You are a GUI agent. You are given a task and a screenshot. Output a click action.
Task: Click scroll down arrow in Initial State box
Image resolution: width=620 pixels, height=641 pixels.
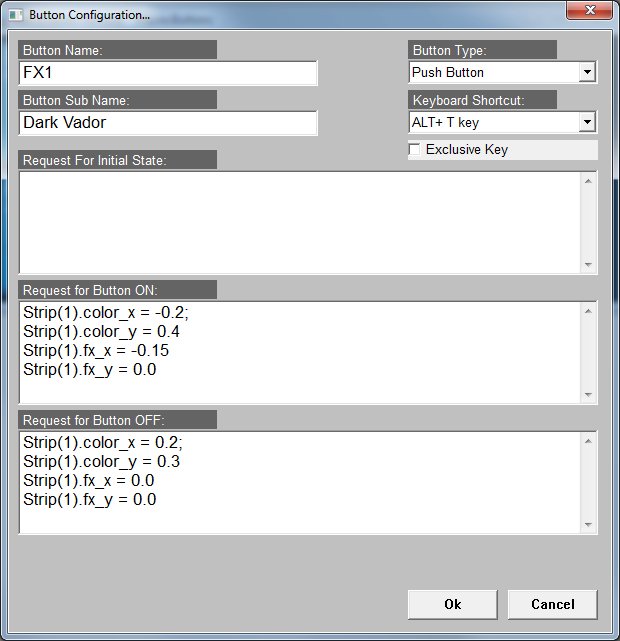click(589, 264)
